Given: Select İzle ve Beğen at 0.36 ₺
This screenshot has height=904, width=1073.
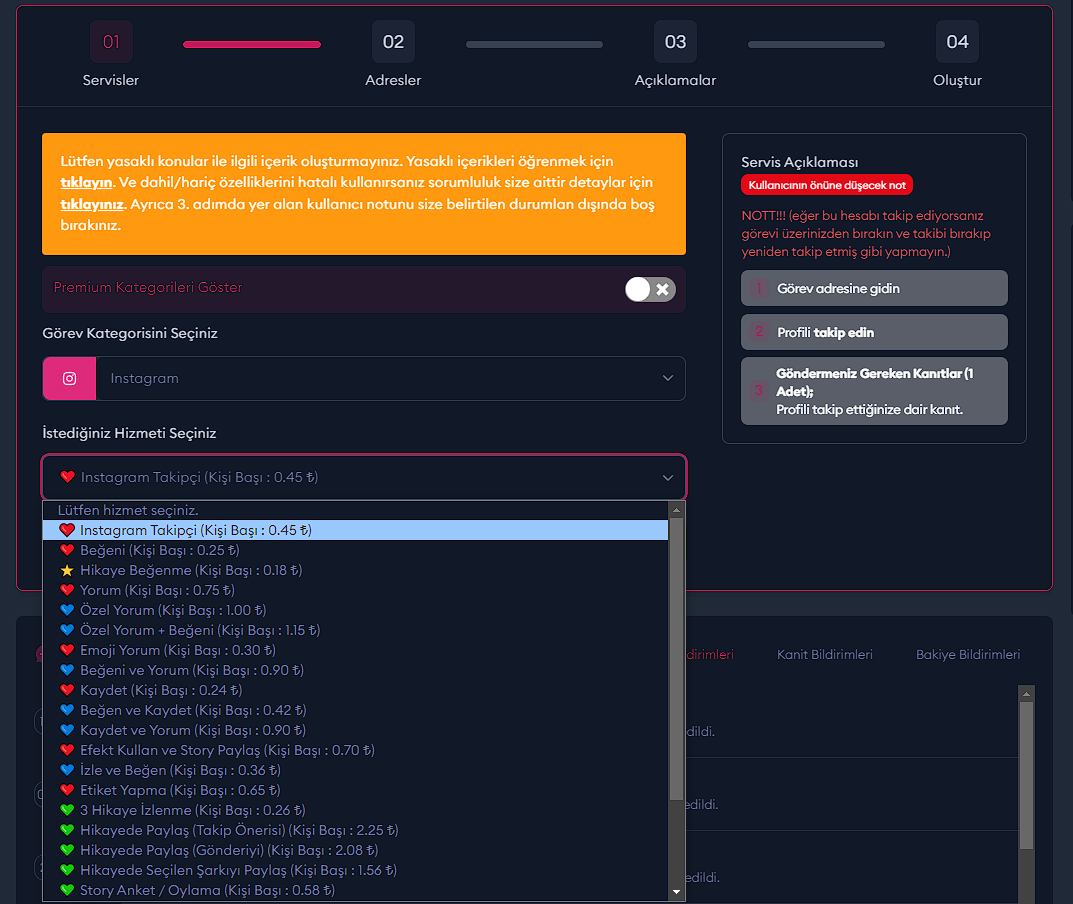Looking at the screenshot, I should coord(355,770).
